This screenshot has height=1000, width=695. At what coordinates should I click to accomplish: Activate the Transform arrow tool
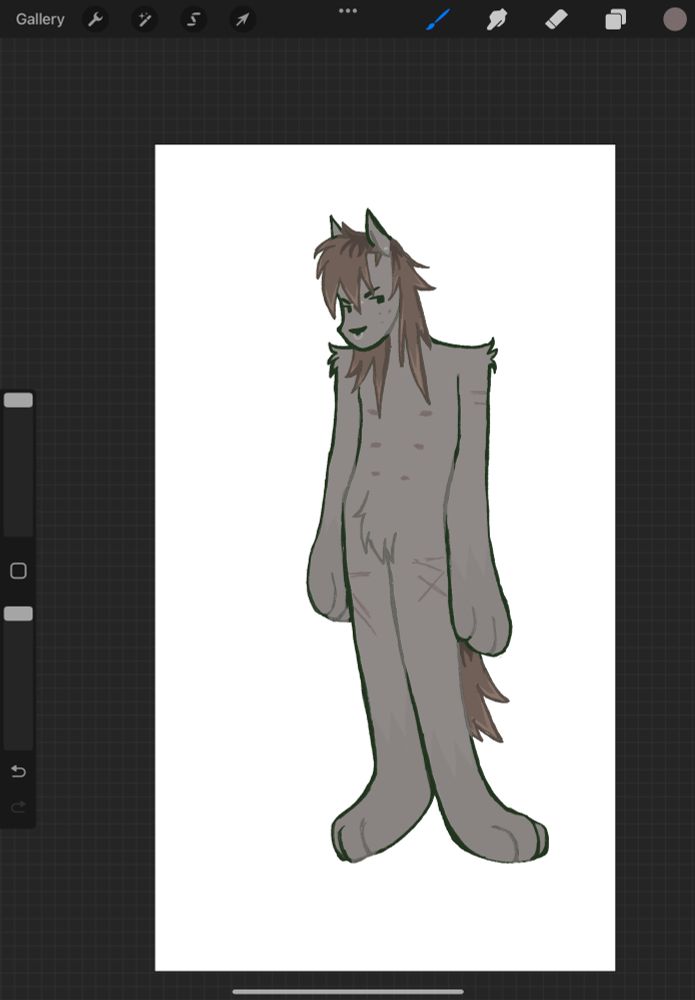242,20
